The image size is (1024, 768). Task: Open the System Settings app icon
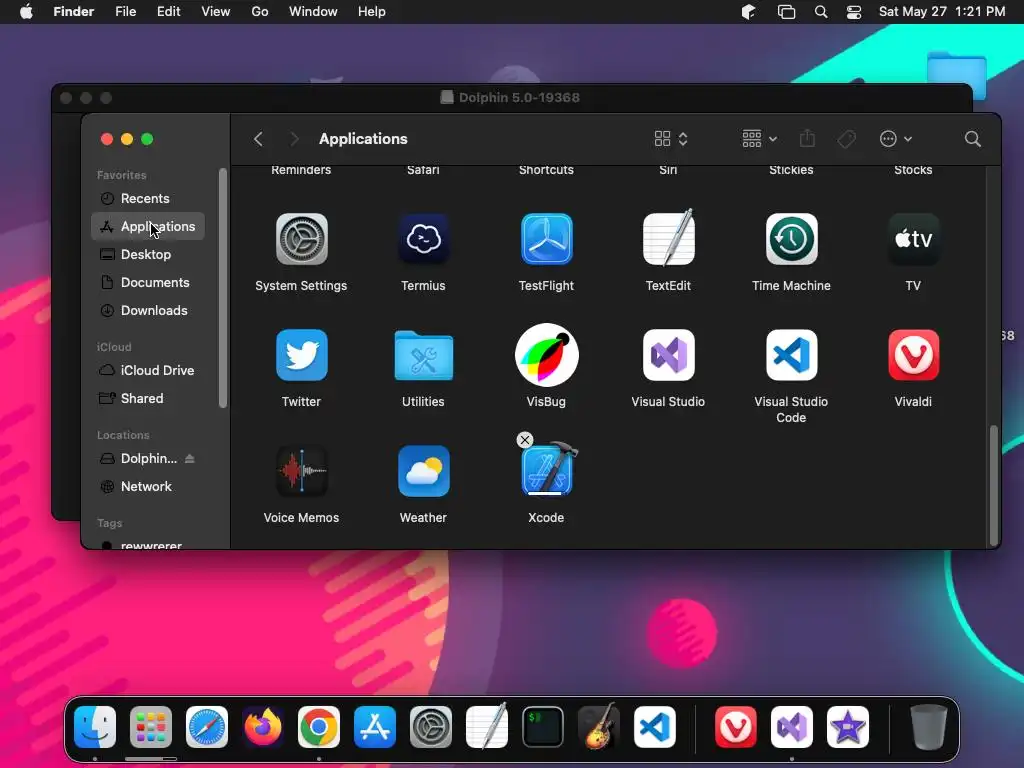click(x=301, y=239)
